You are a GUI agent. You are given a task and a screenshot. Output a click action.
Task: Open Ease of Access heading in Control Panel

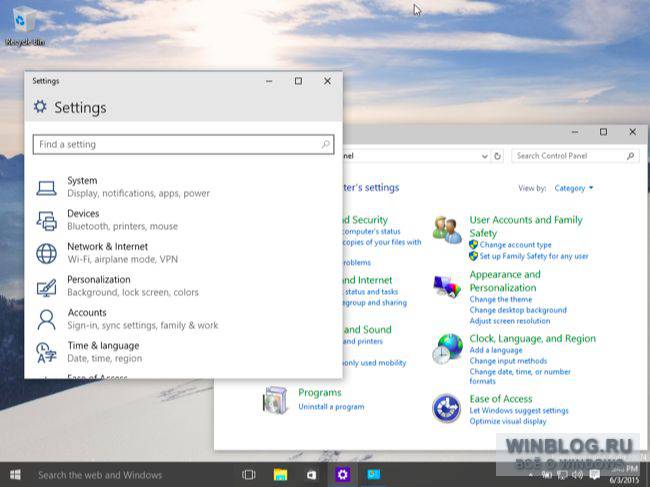pos(501,399)
